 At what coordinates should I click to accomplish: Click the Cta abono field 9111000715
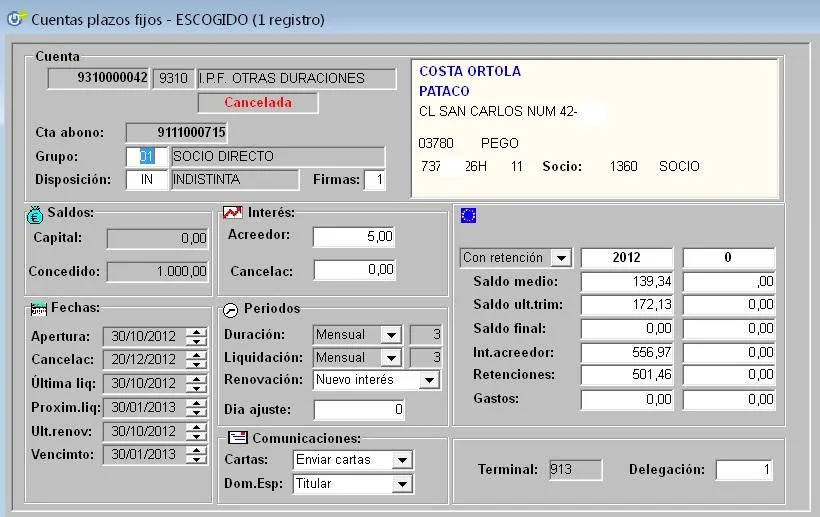(x=177, y=132)
